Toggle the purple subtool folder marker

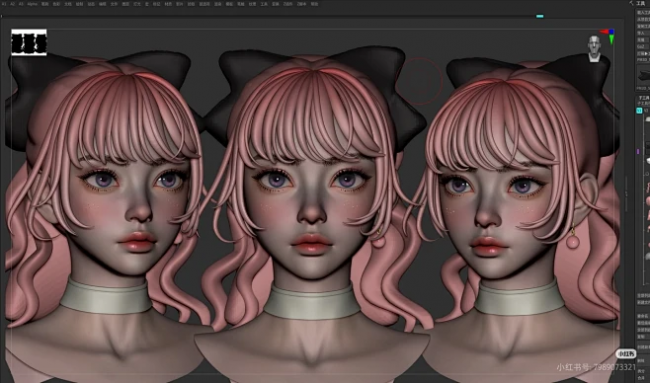[638, 152]
